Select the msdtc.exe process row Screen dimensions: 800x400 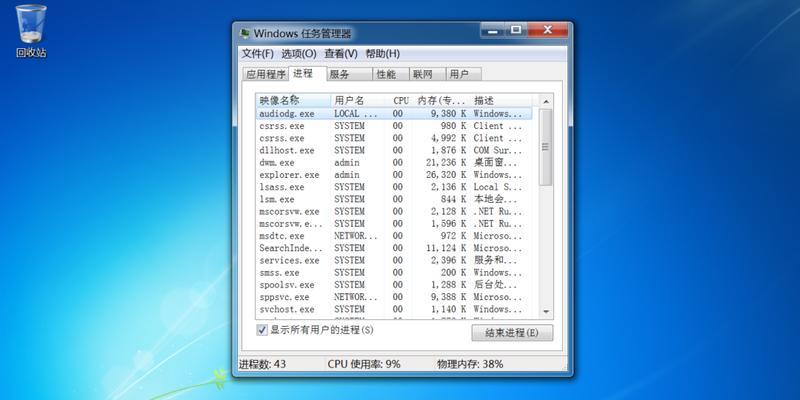[x=394, y=236]
